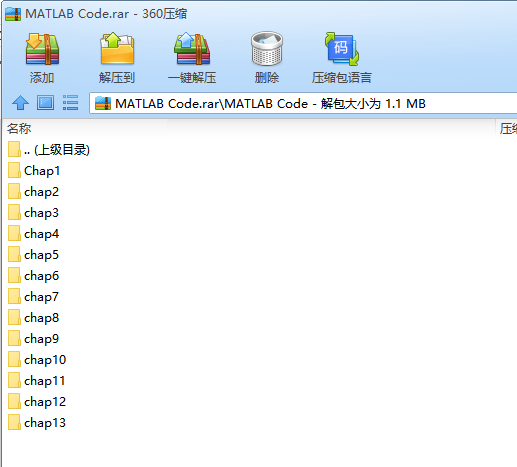Screen dimensions: 517x467
Task: Select the chap11 folder
Action: [x=37, y=381]
